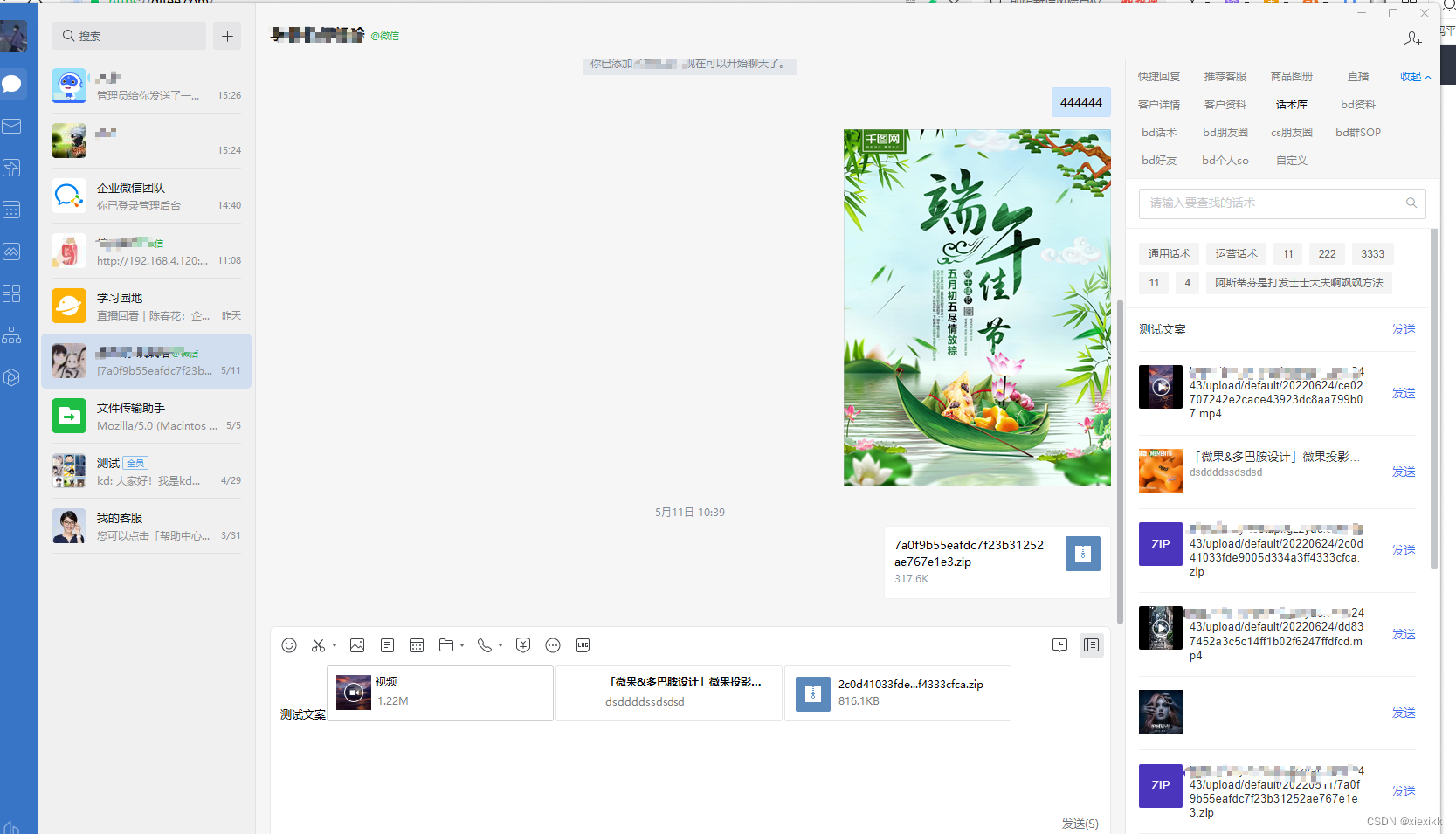Click the chat area vertical scrollbar
The width and height of the screenshot is (1456, 834).
1120,462
